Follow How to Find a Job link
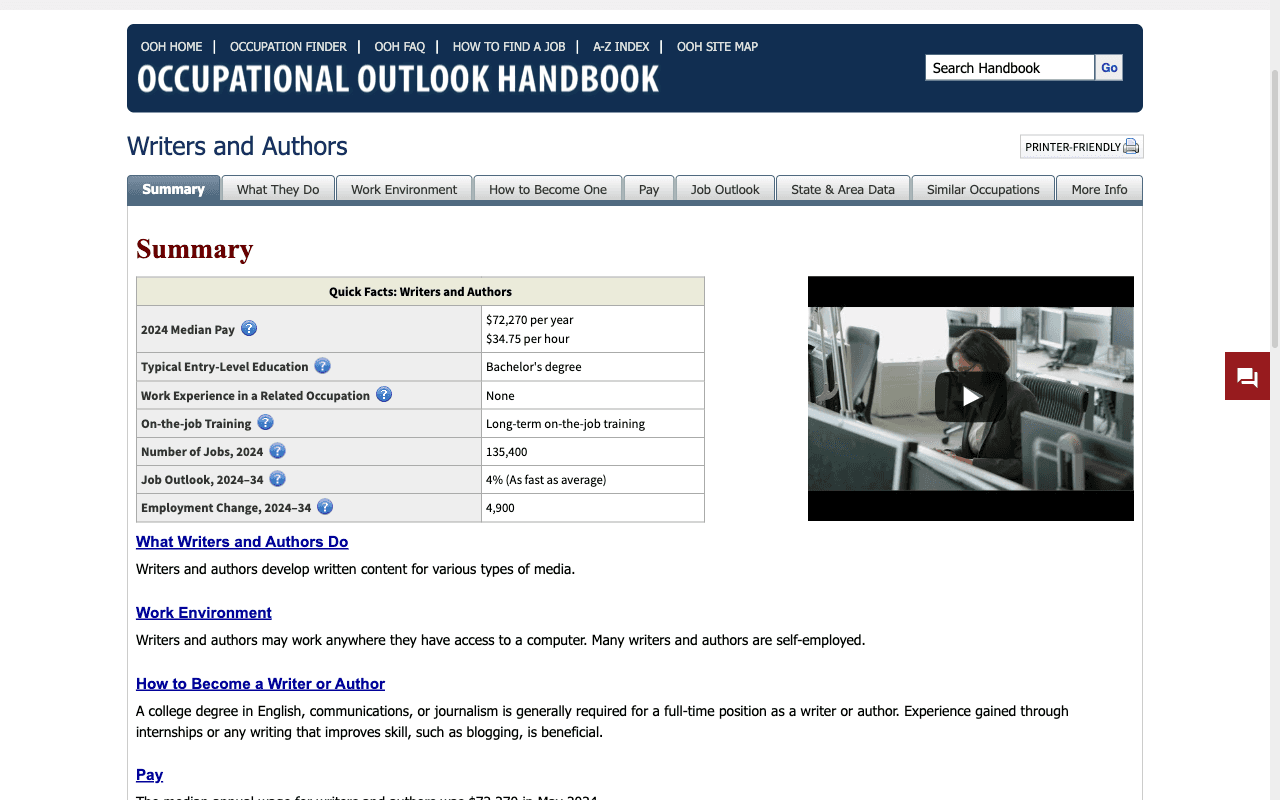Screen dimensions: 1280x800 coord(509,46)
